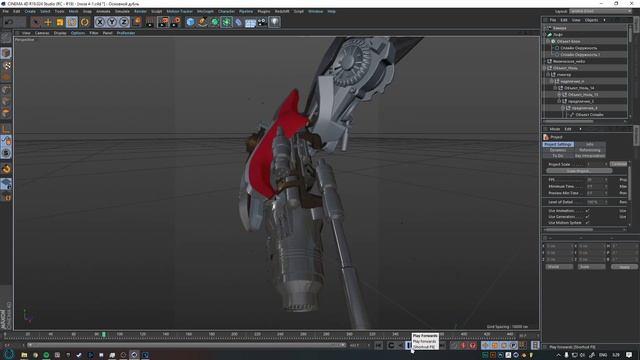Toggle rotation keyframe recording icon
Viewport: 640px width, 360px height.
[x=504, y=345]
